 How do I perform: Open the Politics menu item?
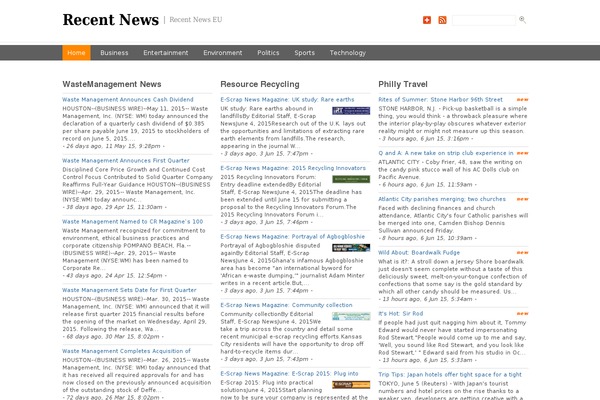coord(268,53)
